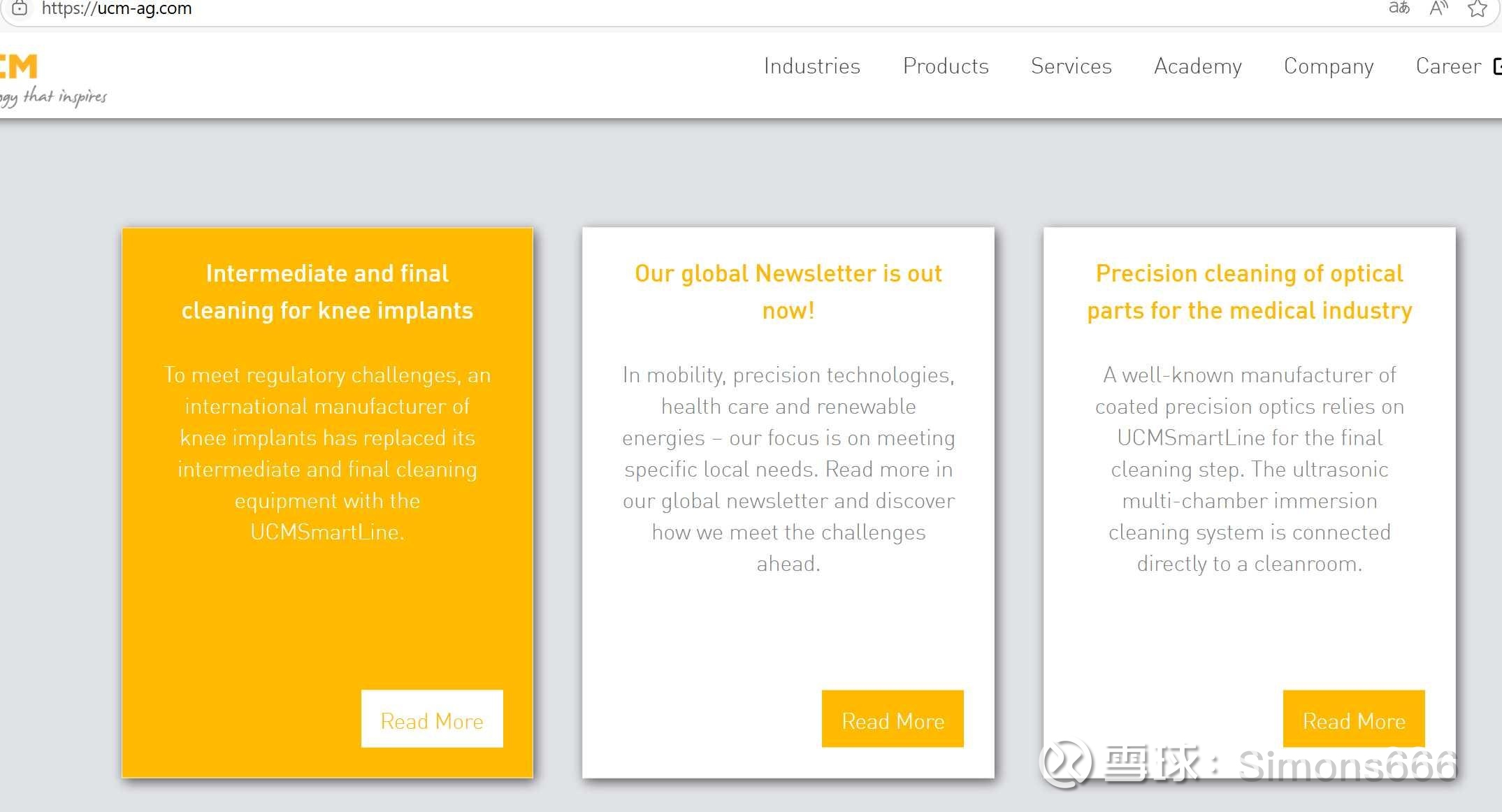Open the optical parts precision cleaning headline
This screenshot has width=1502, height=812.
(x=1250, y=291)
